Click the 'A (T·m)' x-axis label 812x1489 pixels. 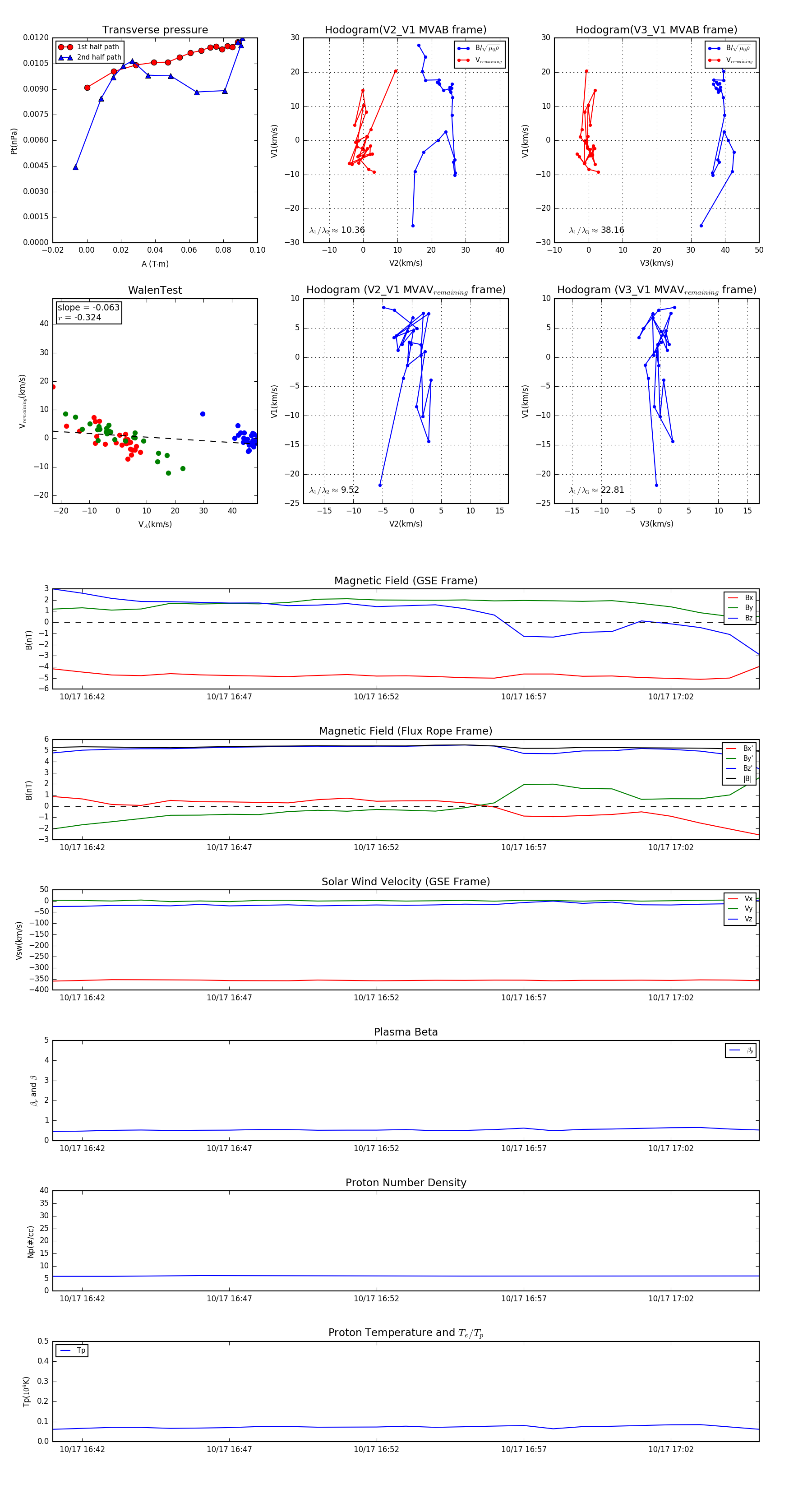[155, 264]
